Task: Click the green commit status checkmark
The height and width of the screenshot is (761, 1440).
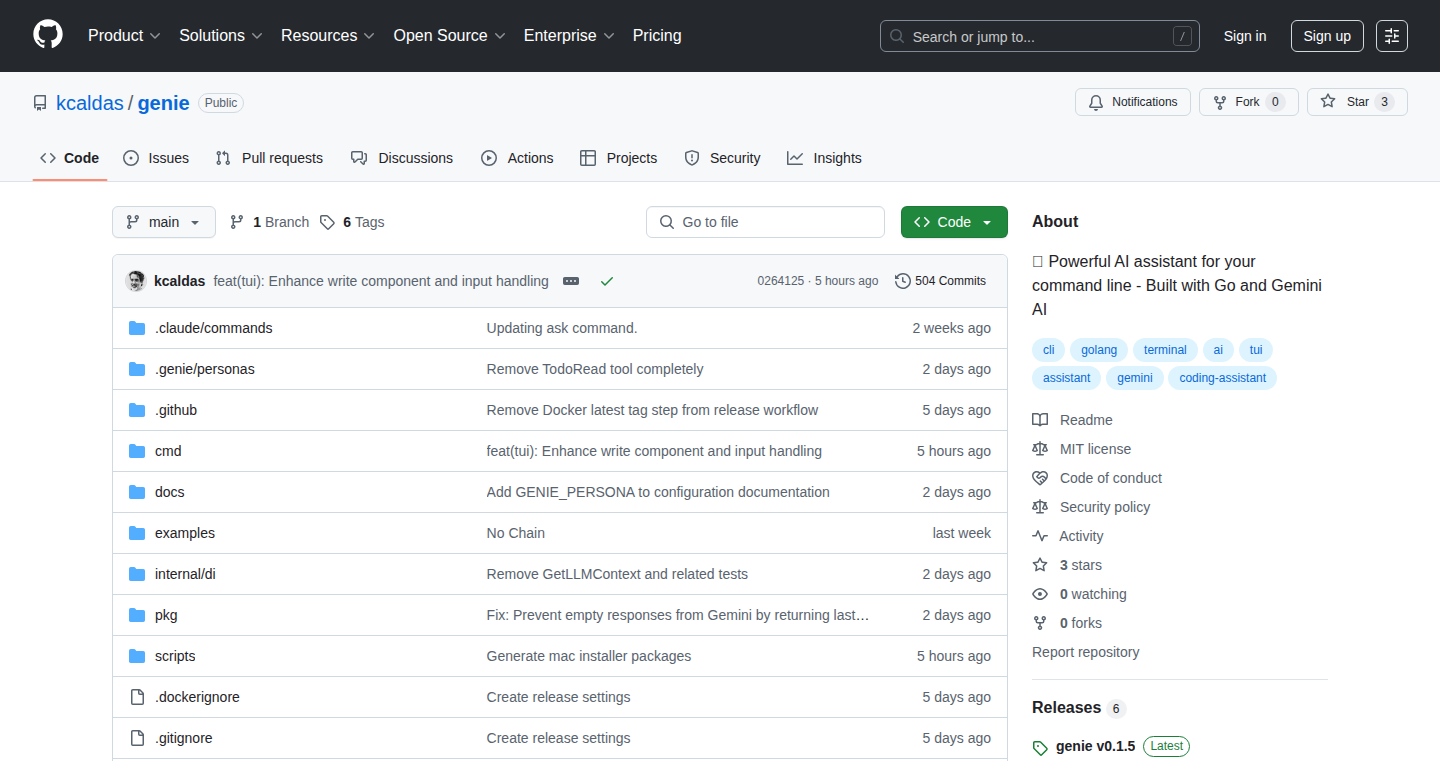Action: pos(606,281)
